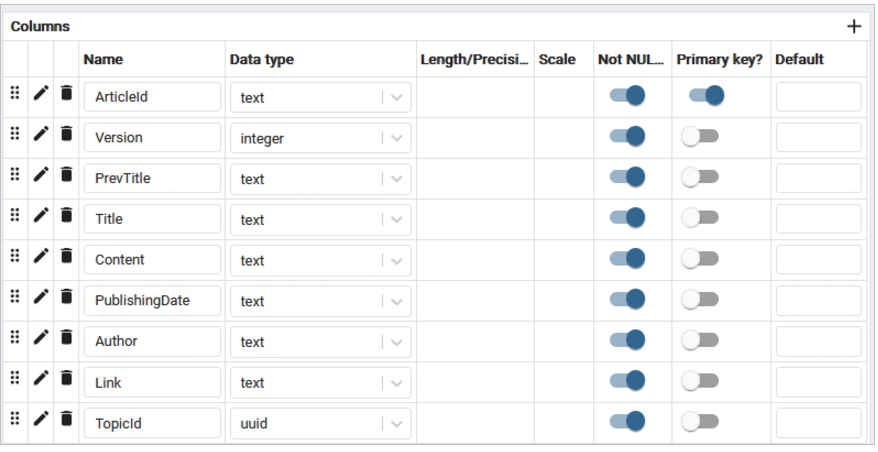The width and height of the screenshot is (878, 452).
Task: Click the Data type column header
Action: click(x=262, y=59)
